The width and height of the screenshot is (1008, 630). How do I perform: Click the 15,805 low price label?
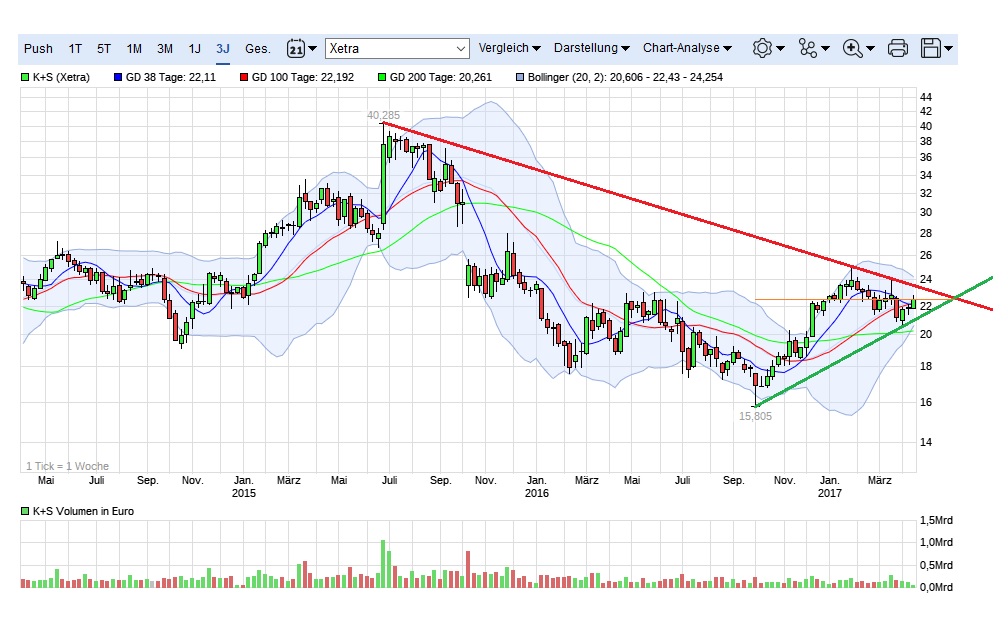pyautogui.click(x=755, y=417)
